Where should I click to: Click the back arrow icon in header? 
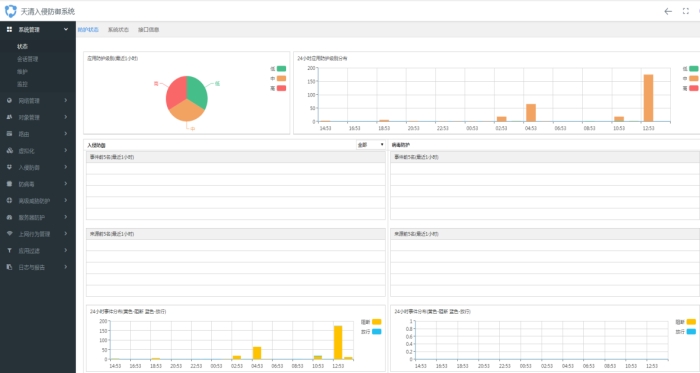pos(668,11)
